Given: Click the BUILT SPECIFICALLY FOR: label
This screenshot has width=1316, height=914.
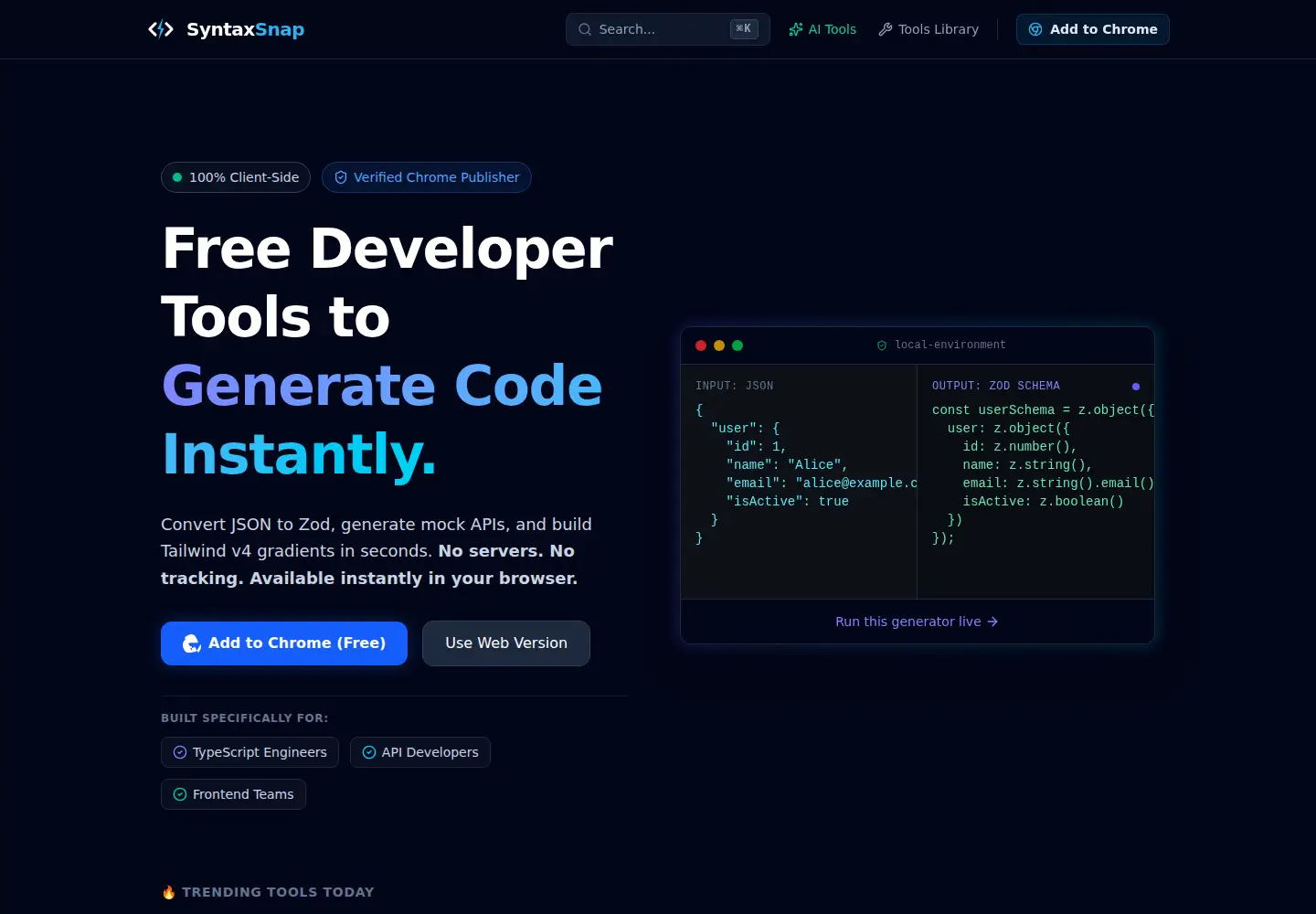Looking at the screenshot, I should click(245, 718).
